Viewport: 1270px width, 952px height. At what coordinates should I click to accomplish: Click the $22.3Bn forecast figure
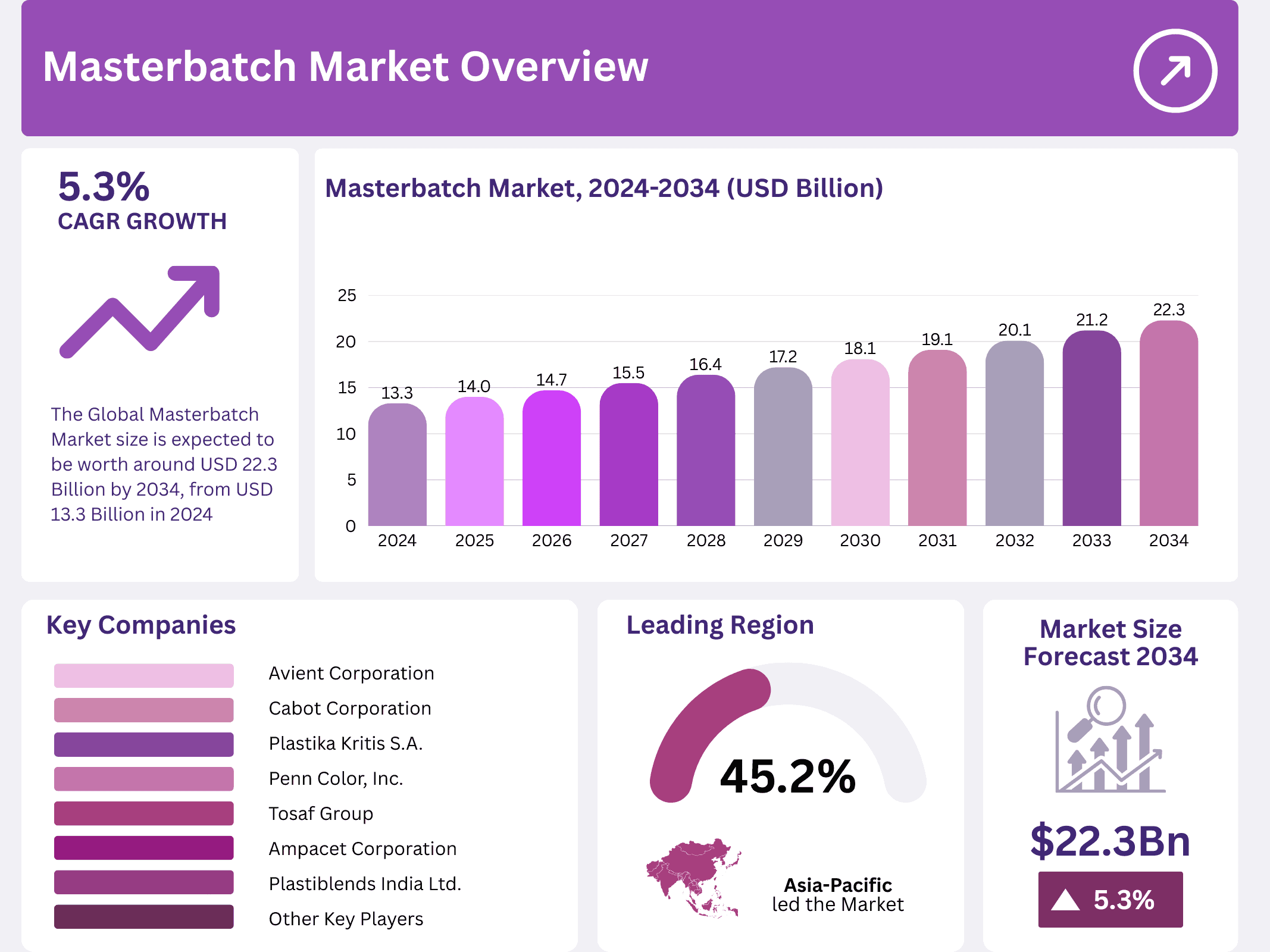pos(1110,841)
